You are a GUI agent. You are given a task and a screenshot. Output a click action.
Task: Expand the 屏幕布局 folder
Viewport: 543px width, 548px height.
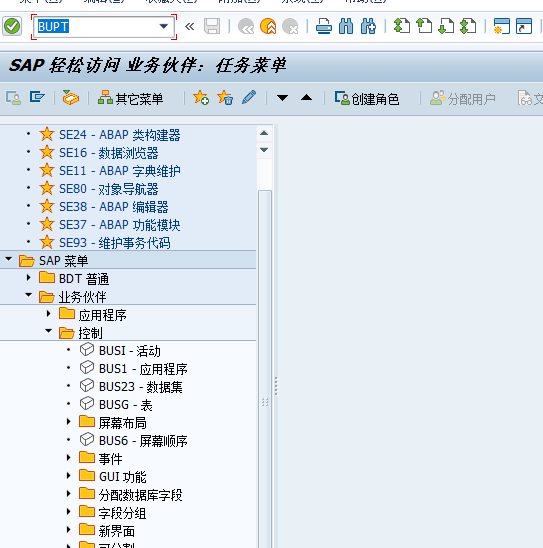point(68,422)
